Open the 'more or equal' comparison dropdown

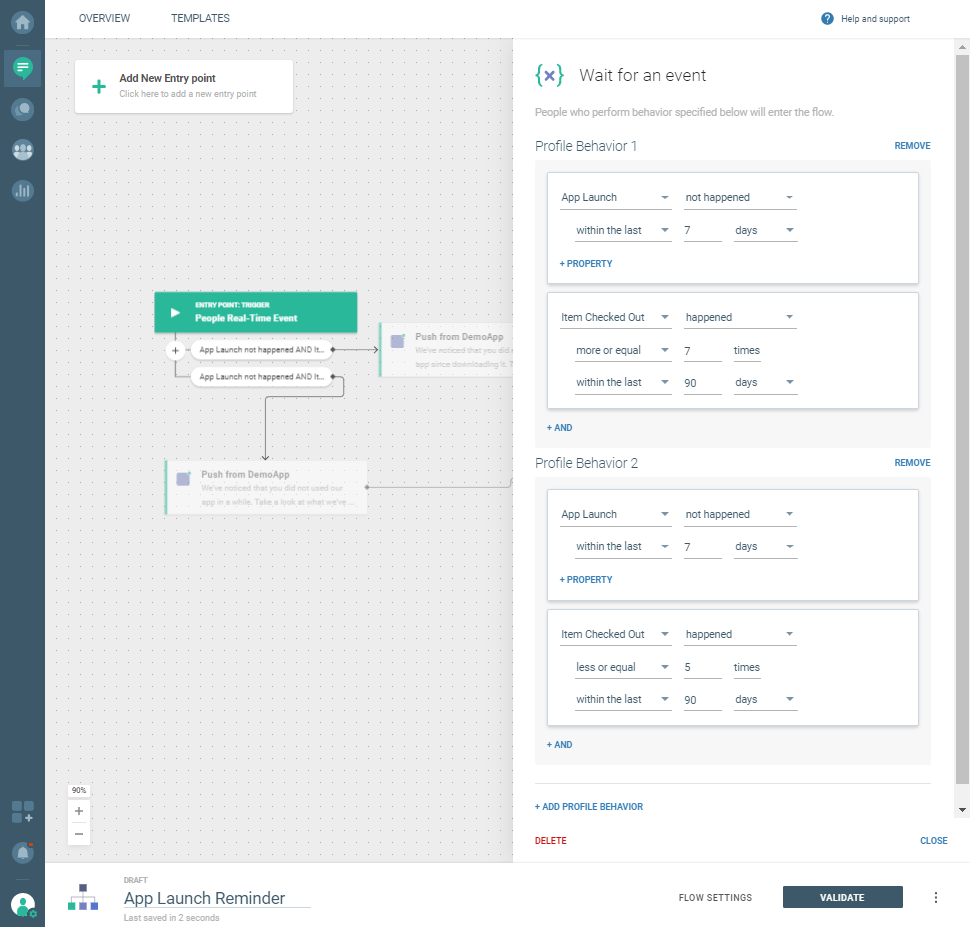click(x=622, y=351)
